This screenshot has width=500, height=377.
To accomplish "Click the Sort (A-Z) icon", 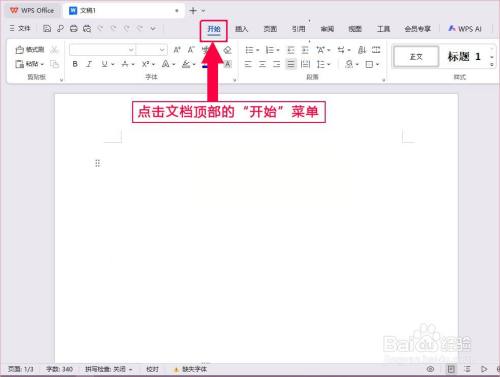I will click(362, 50).
